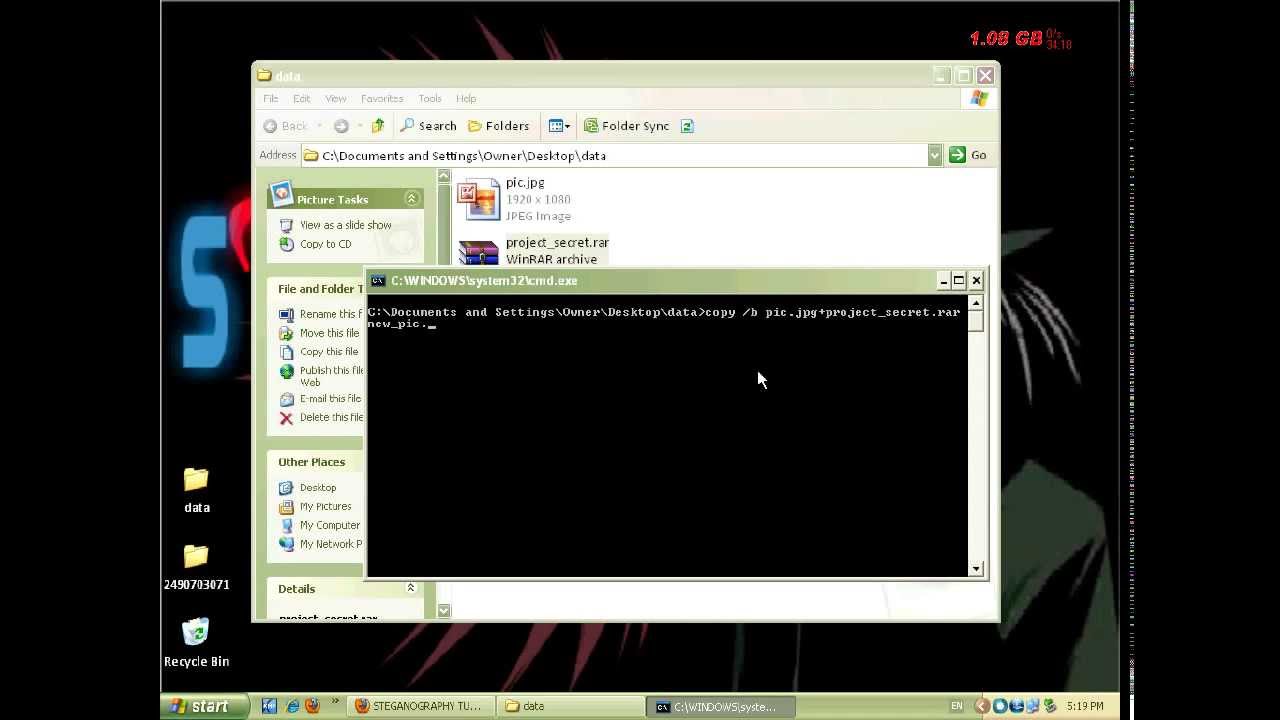Click inside the command prompt text area

[x=667, y=435]
